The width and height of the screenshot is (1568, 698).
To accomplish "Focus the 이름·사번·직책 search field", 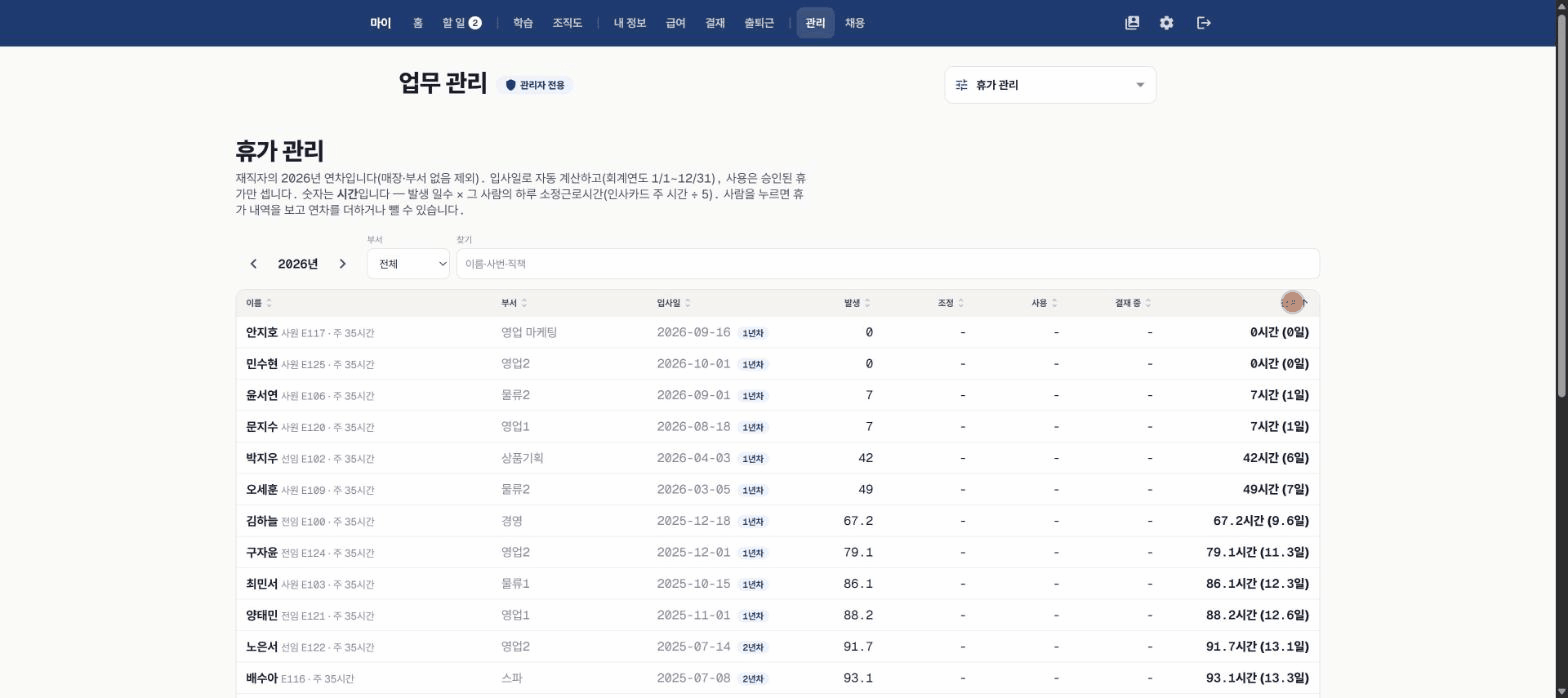I will point(888,264).
